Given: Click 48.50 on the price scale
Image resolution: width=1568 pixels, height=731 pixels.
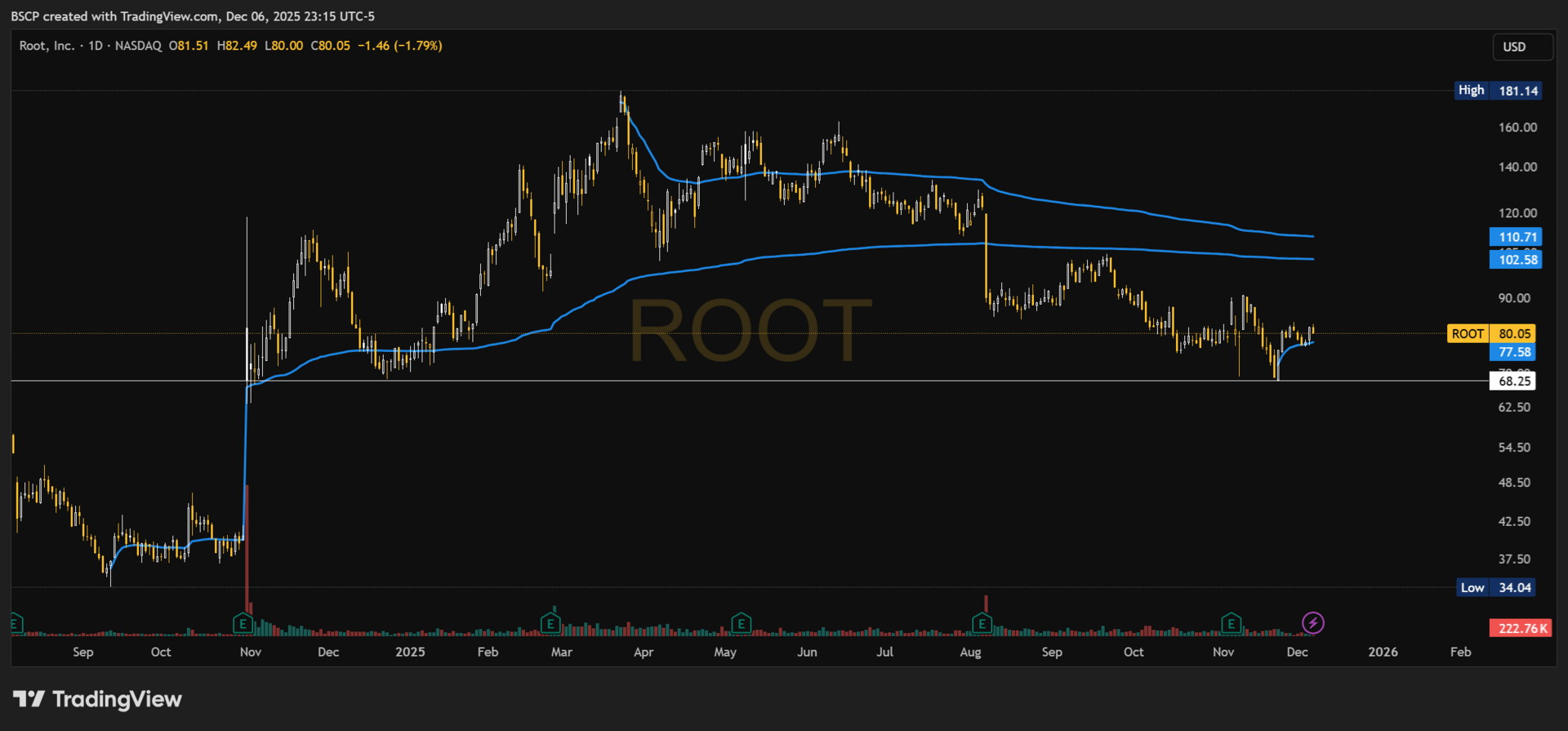Looking at the screenshot, I should [x=1514, y=483].
